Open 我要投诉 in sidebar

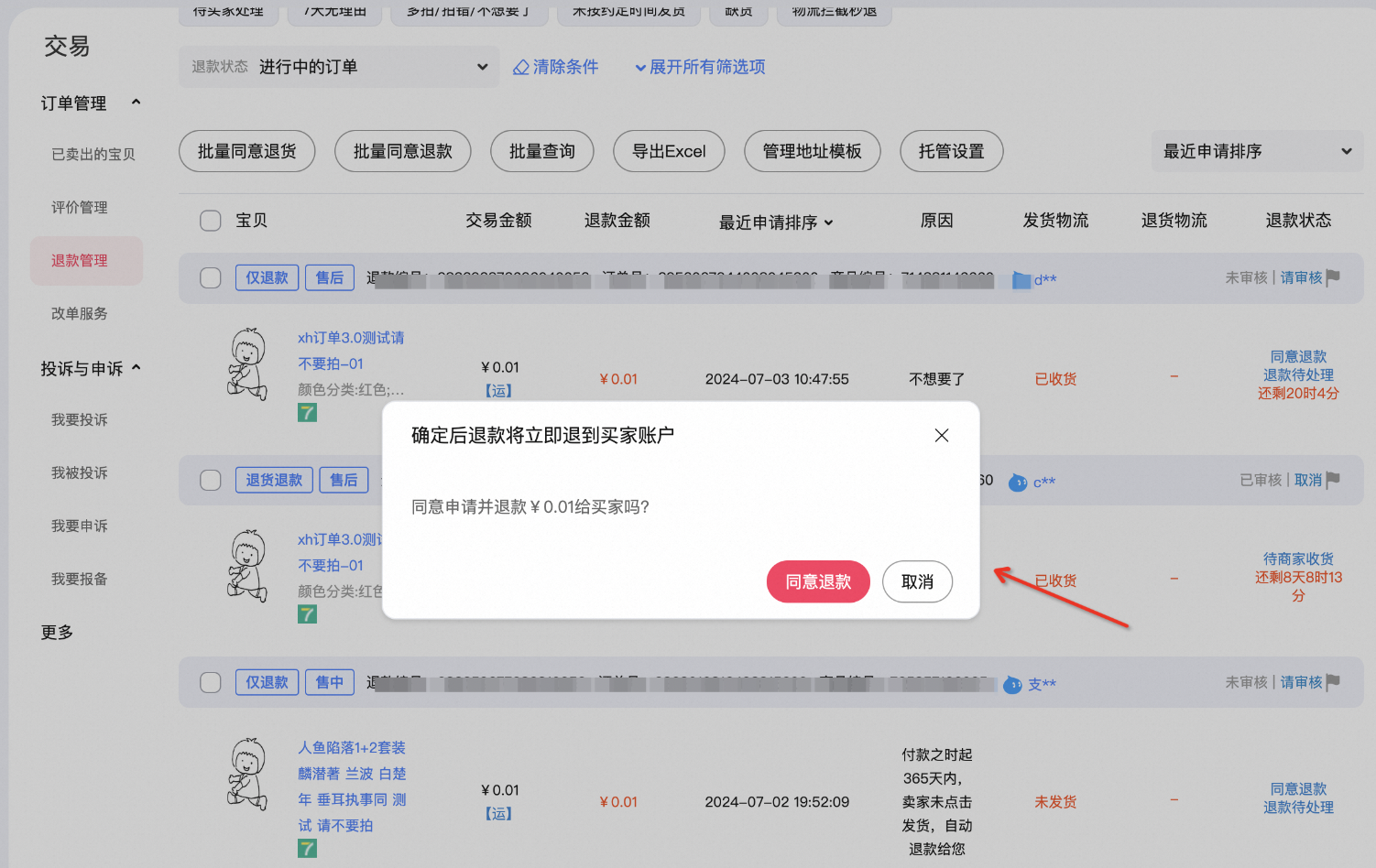click(80, 420)
